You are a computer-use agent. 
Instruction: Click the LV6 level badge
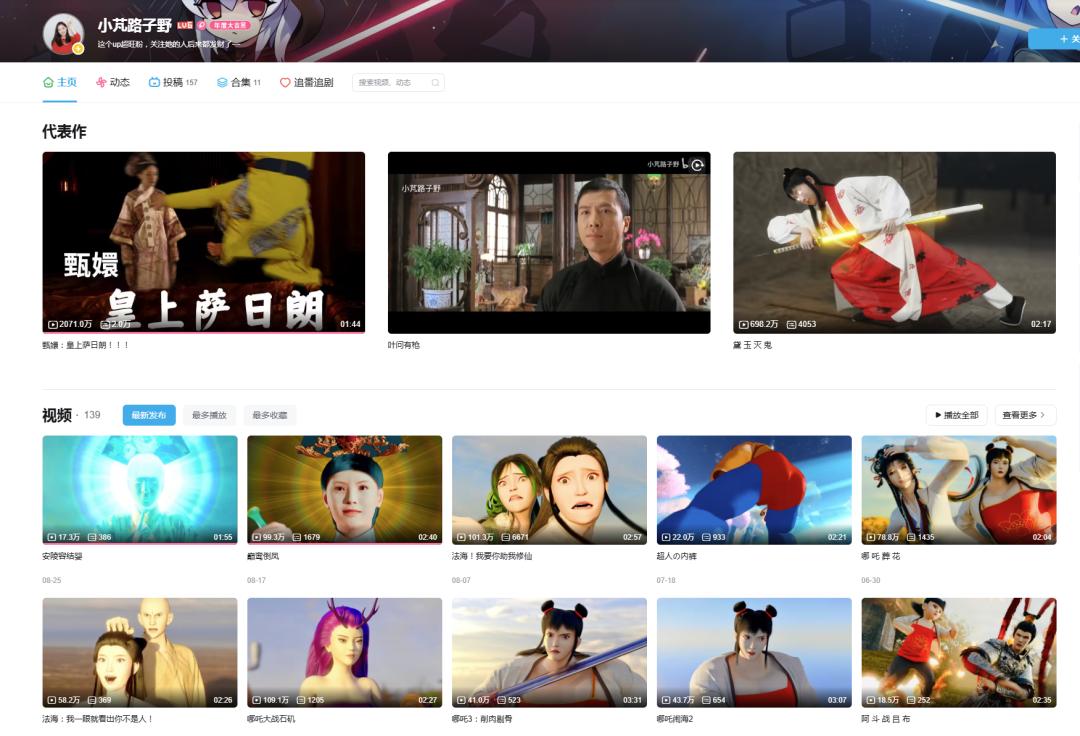(185, 25)
